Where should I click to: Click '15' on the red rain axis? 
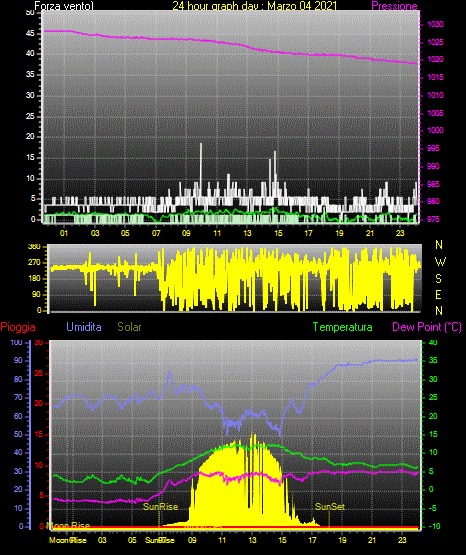click(39, 435)
